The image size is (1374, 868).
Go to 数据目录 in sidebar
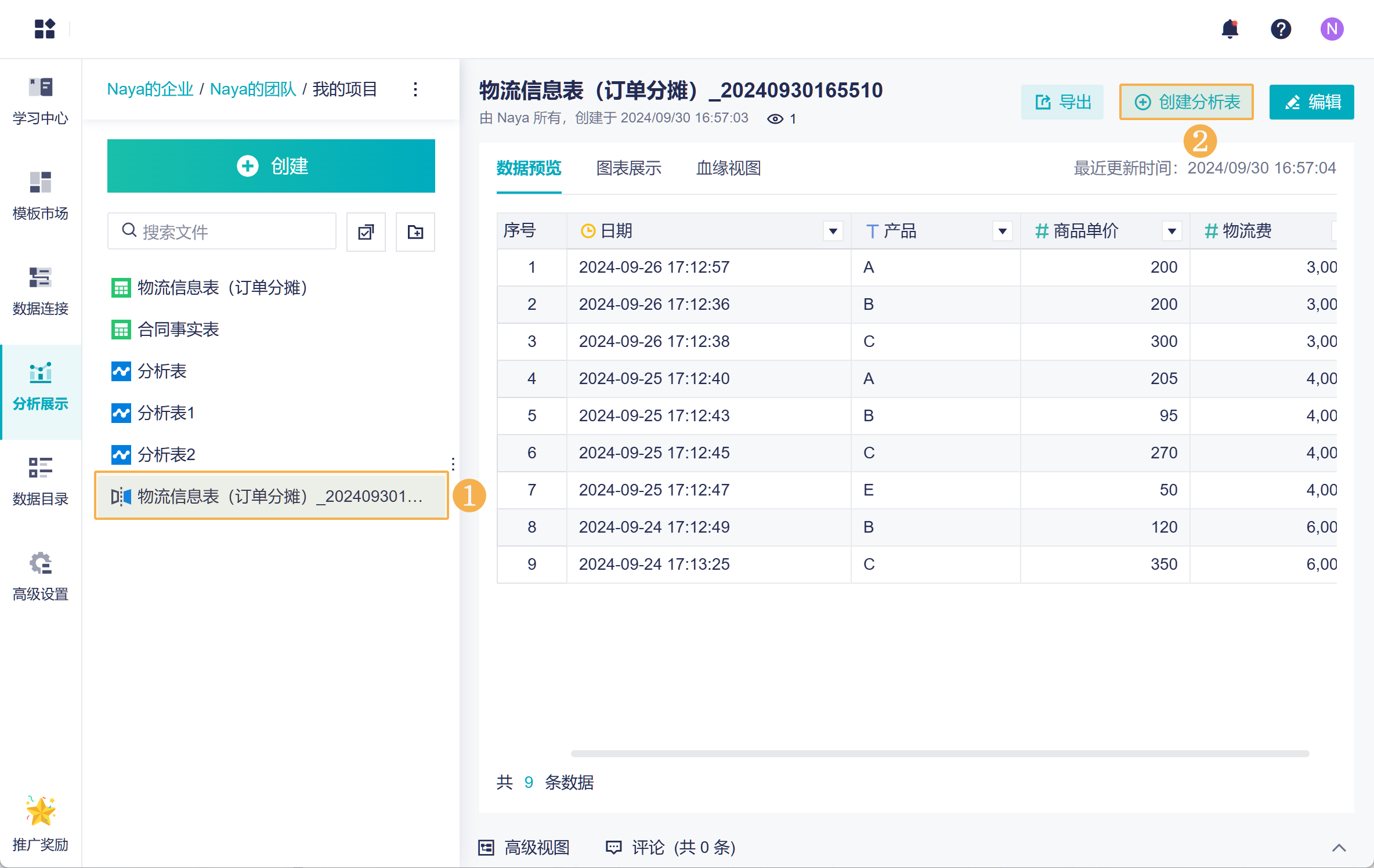[41, 482]
